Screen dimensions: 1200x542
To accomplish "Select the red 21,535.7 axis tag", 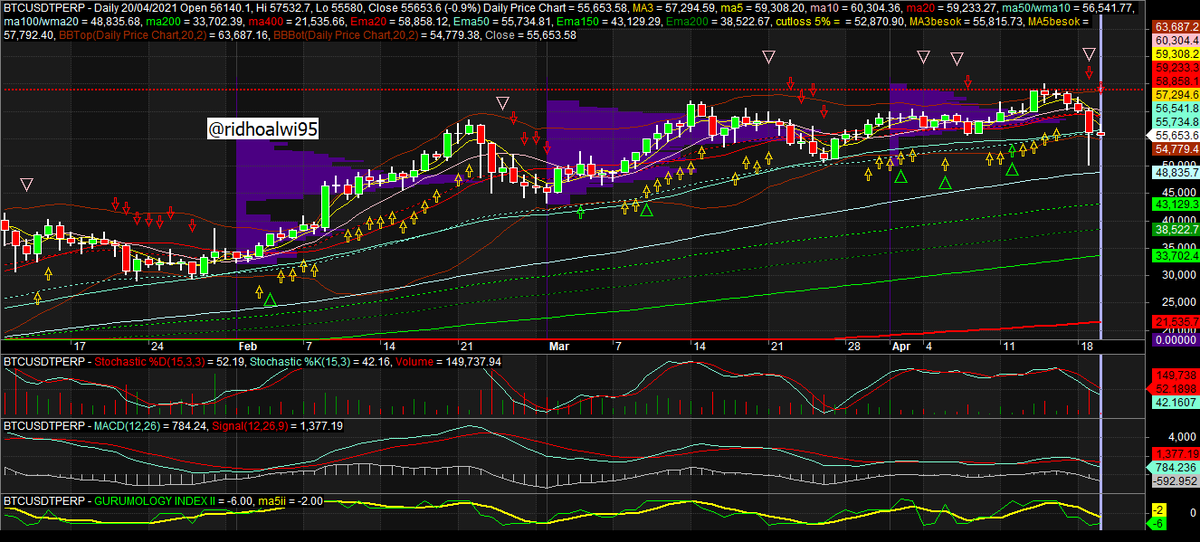I will [x=1176, y=322].
